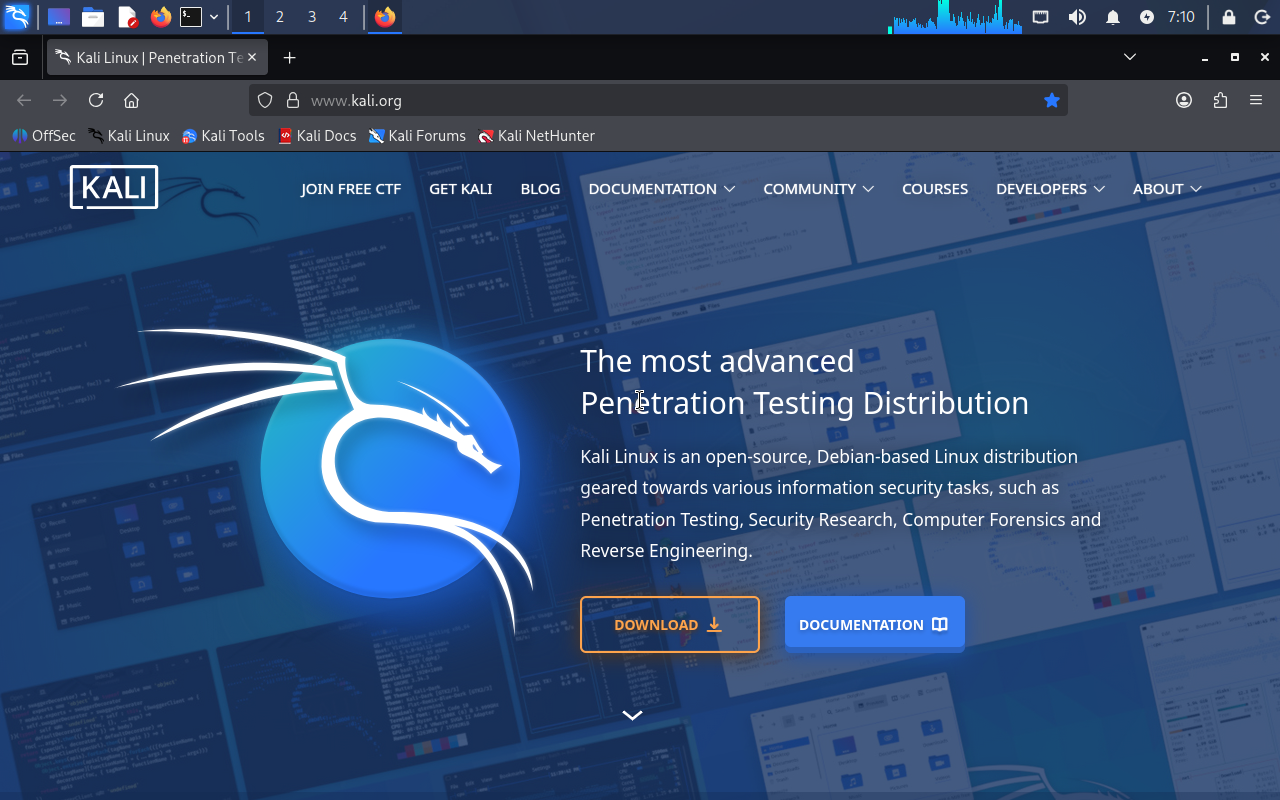Open the extensions puzzle icon

[1220, 100]
